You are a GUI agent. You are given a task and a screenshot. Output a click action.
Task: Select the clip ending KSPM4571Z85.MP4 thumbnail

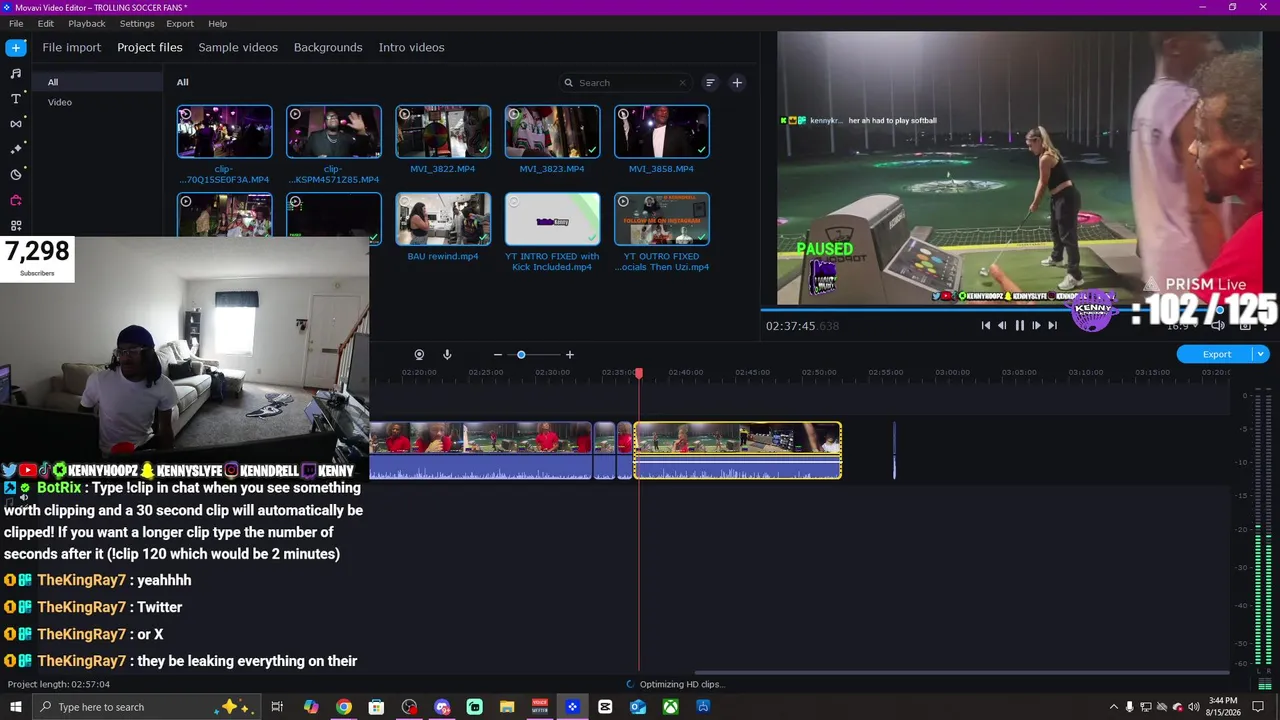[x=333, y=132]
